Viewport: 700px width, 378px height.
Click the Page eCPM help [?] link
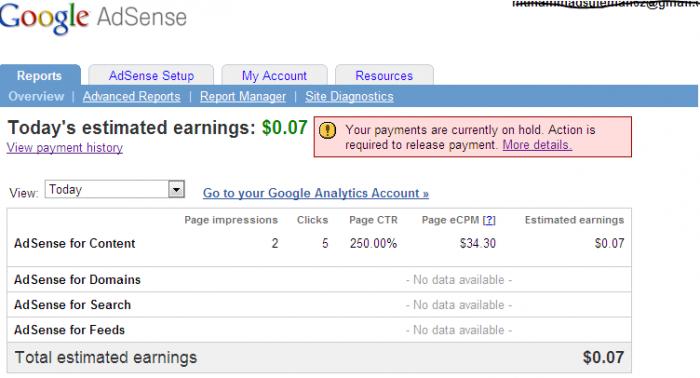489,220
